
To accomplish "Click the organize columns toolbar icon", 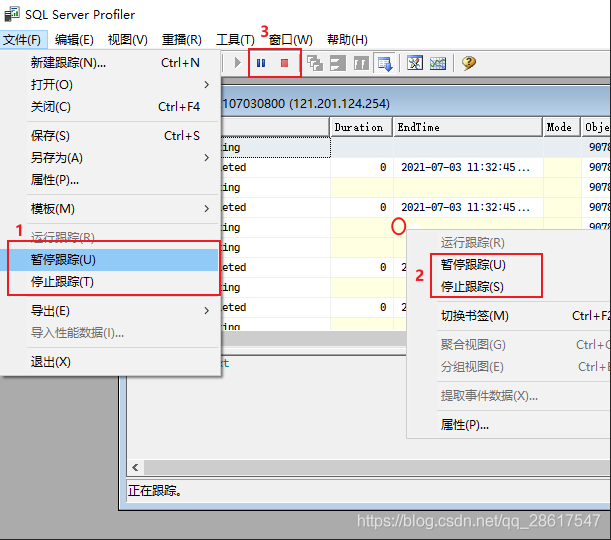I will [338, 63].
